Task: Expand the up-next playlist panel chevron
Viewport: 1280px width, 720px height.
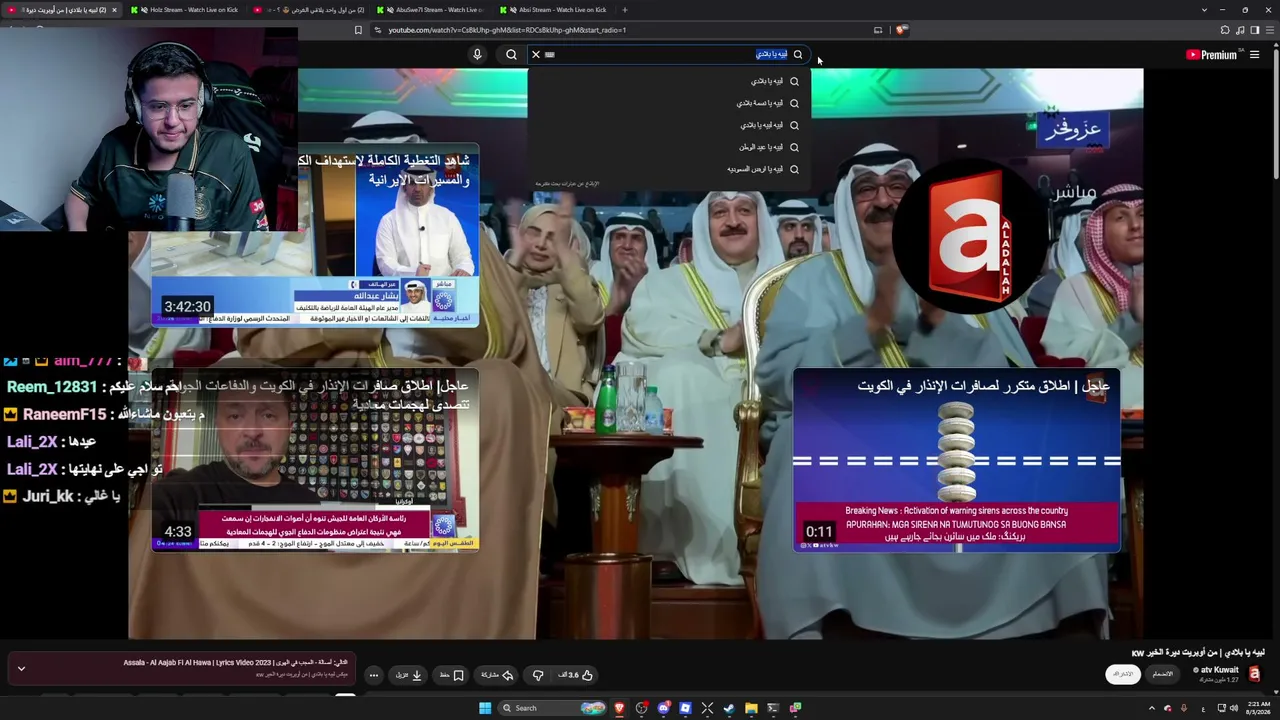Action: click(x=21, y=669)
